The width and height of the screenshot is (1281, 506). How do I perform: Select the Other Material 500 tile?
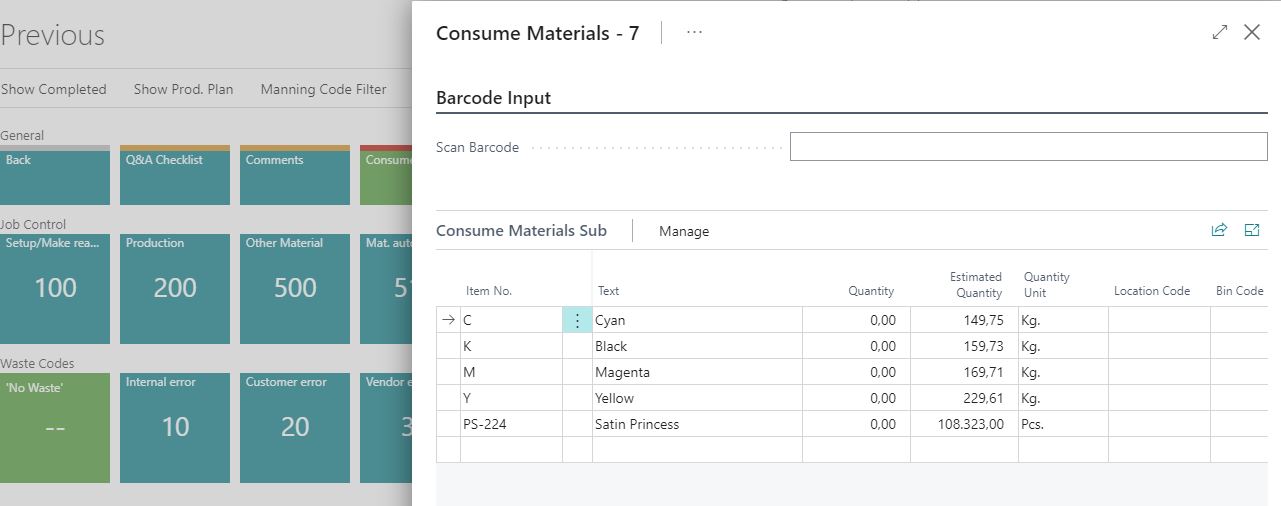pos(295,289)
